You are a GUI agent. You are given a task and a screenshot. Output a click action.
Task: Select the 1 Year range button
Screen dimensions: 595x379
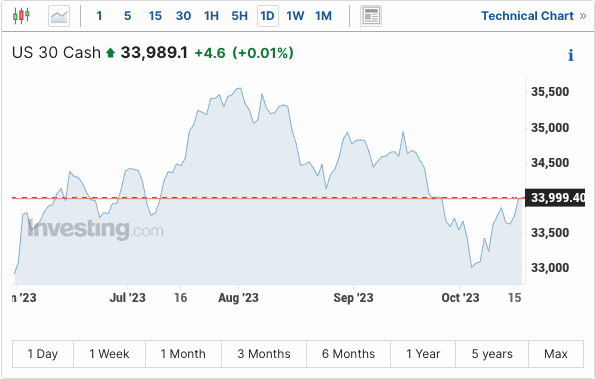click(423, 354)
